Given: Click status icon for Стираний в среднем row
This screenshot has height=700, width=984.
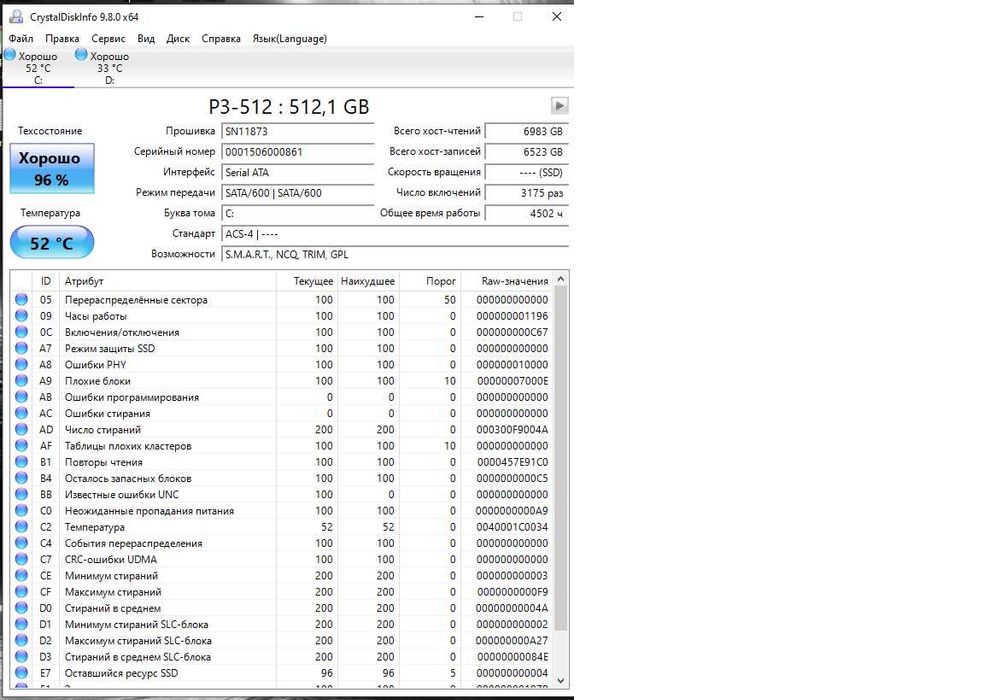Looking at the screenshot, I should (21, 608).
